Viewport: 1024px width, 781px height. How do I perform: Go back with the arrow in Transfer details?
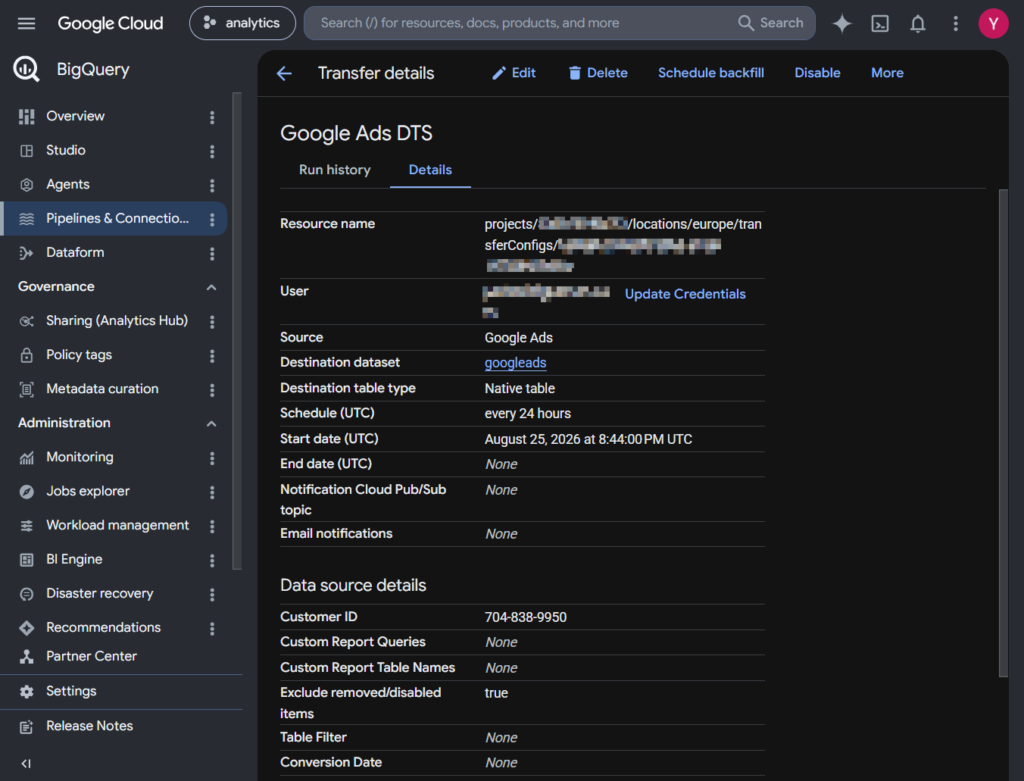[284, 73]
